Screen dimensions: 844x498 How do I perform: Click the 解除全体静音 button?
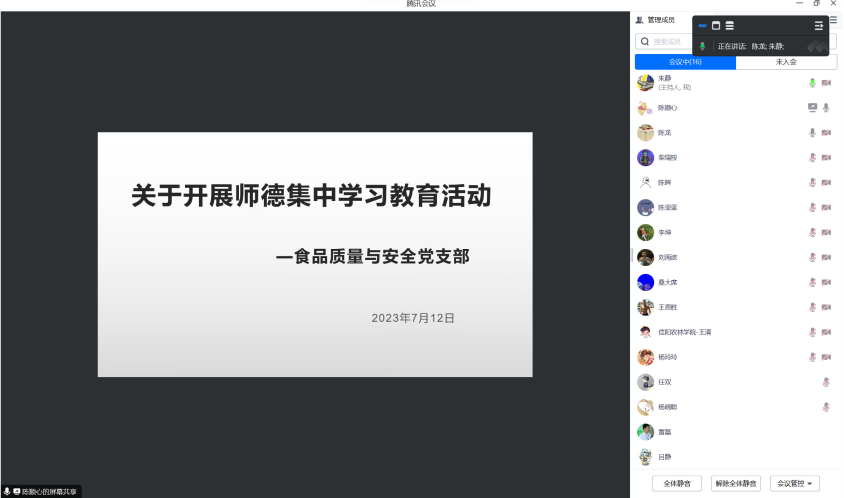tap(735, 483)
